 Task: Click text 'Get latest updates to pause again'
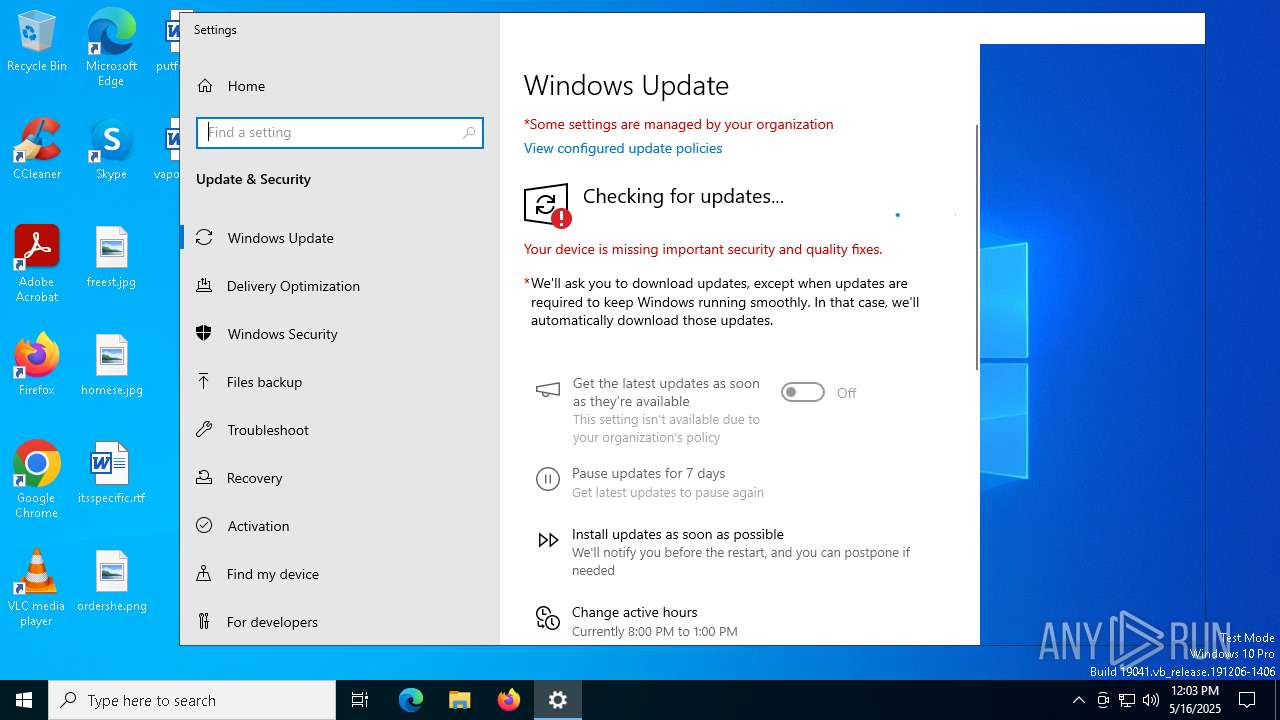tap(667, 493)
